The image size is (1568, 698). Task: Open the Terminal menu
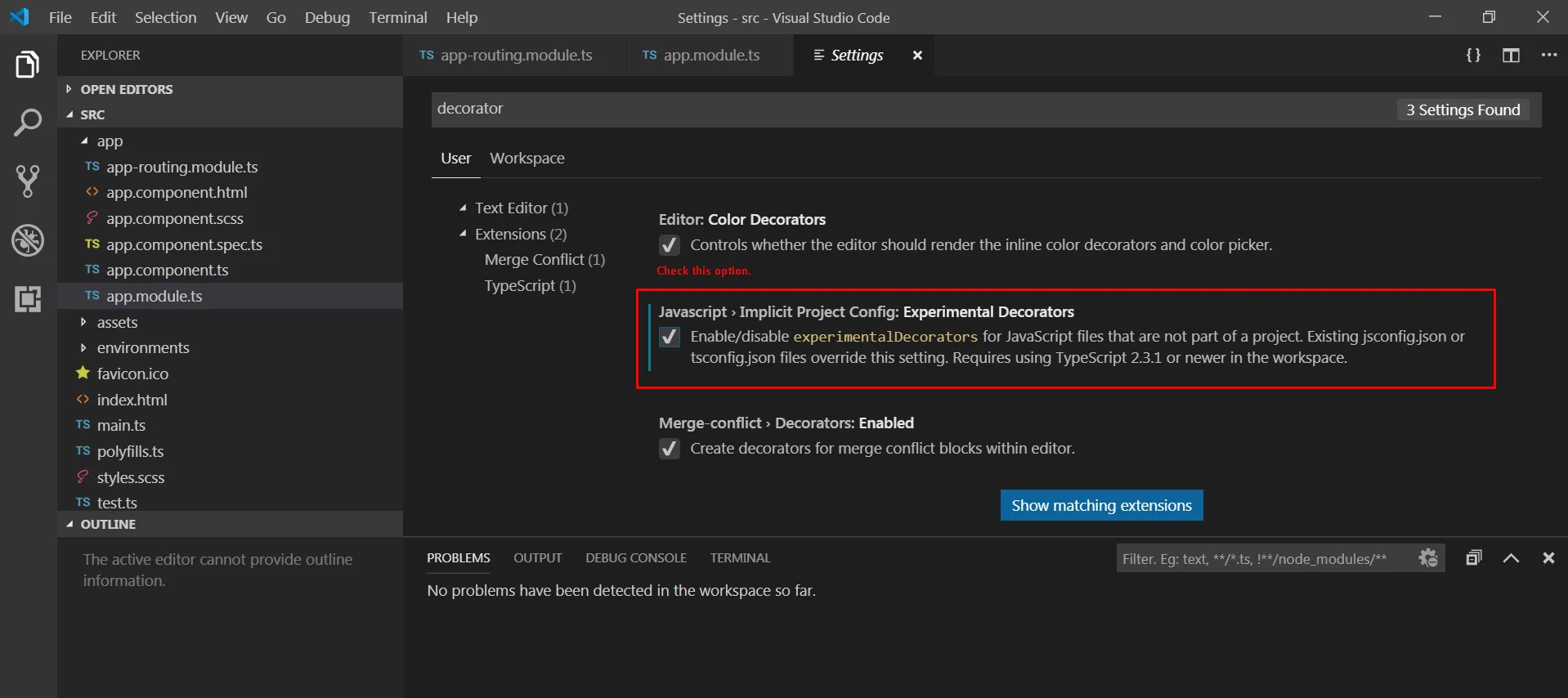[397, 17]
